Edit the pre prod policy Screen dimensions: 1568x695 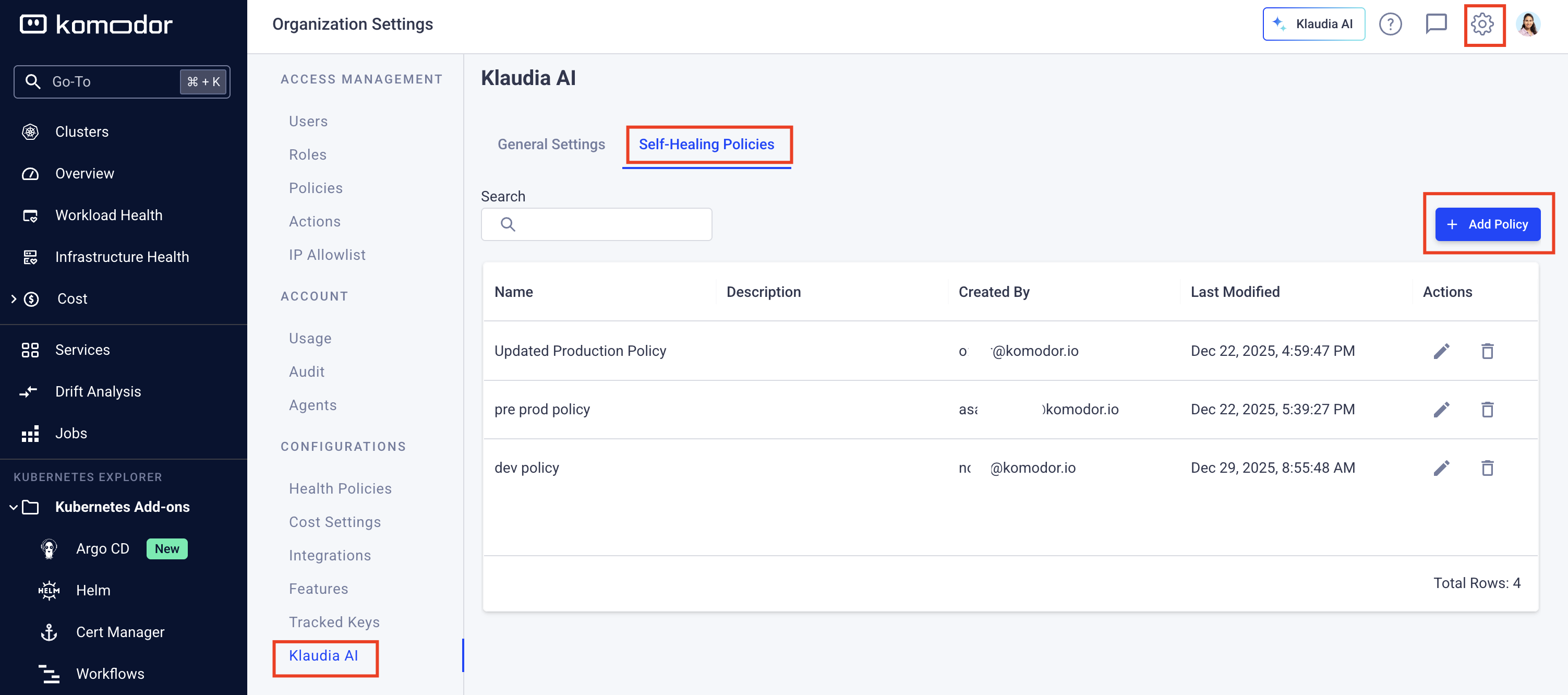coord(1441,409)
